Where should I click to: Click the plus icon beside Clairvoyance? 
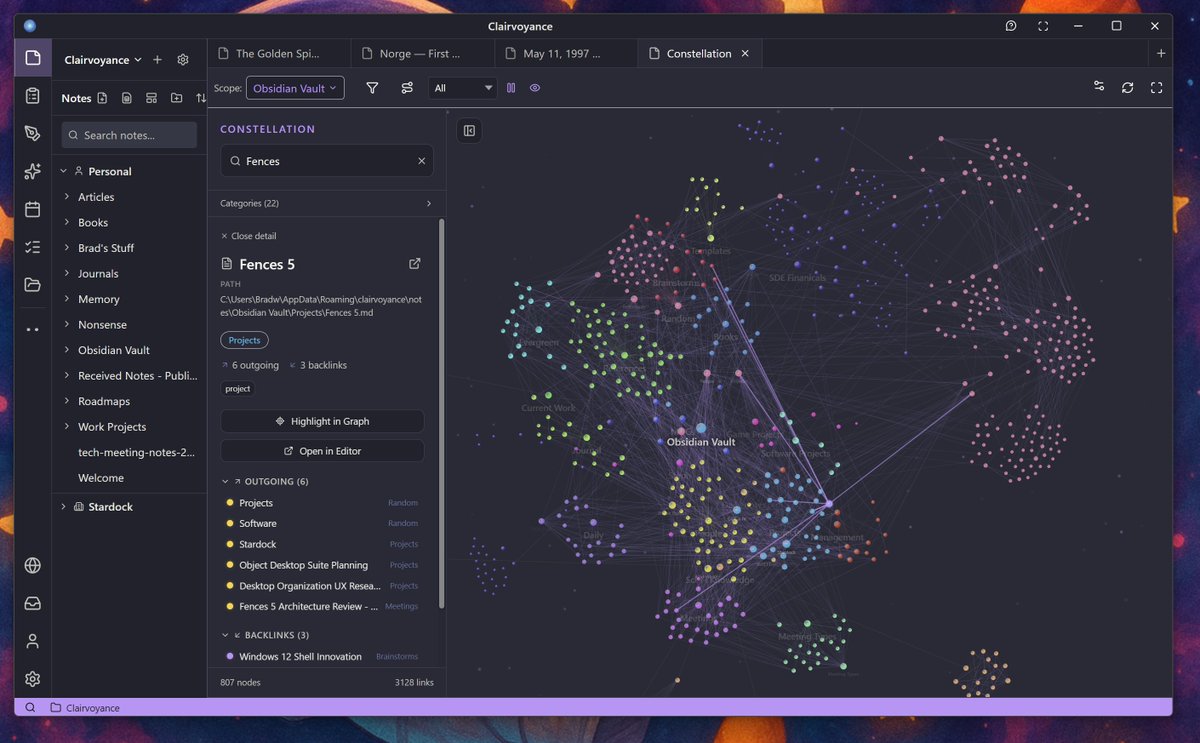click(x=157, y=60)
